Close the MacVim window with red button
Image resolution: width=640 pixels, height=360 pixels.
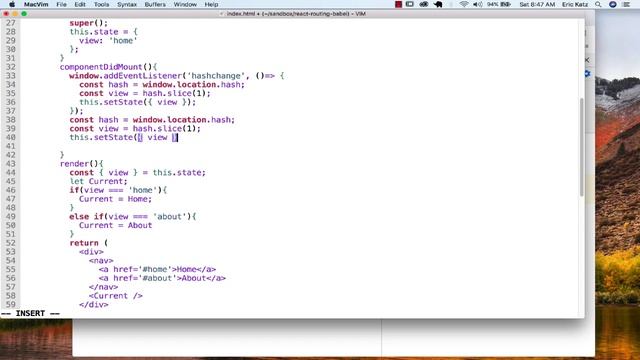tap(6, 14)
